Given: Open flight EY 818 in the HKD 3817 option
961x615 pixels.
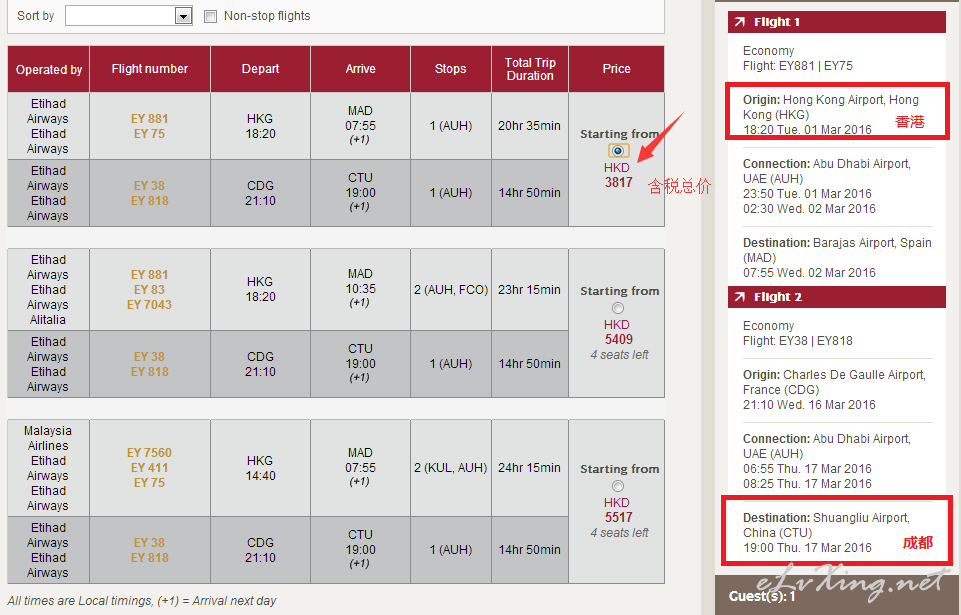Looking at the screenshot, I should click(x=150, y=201).
